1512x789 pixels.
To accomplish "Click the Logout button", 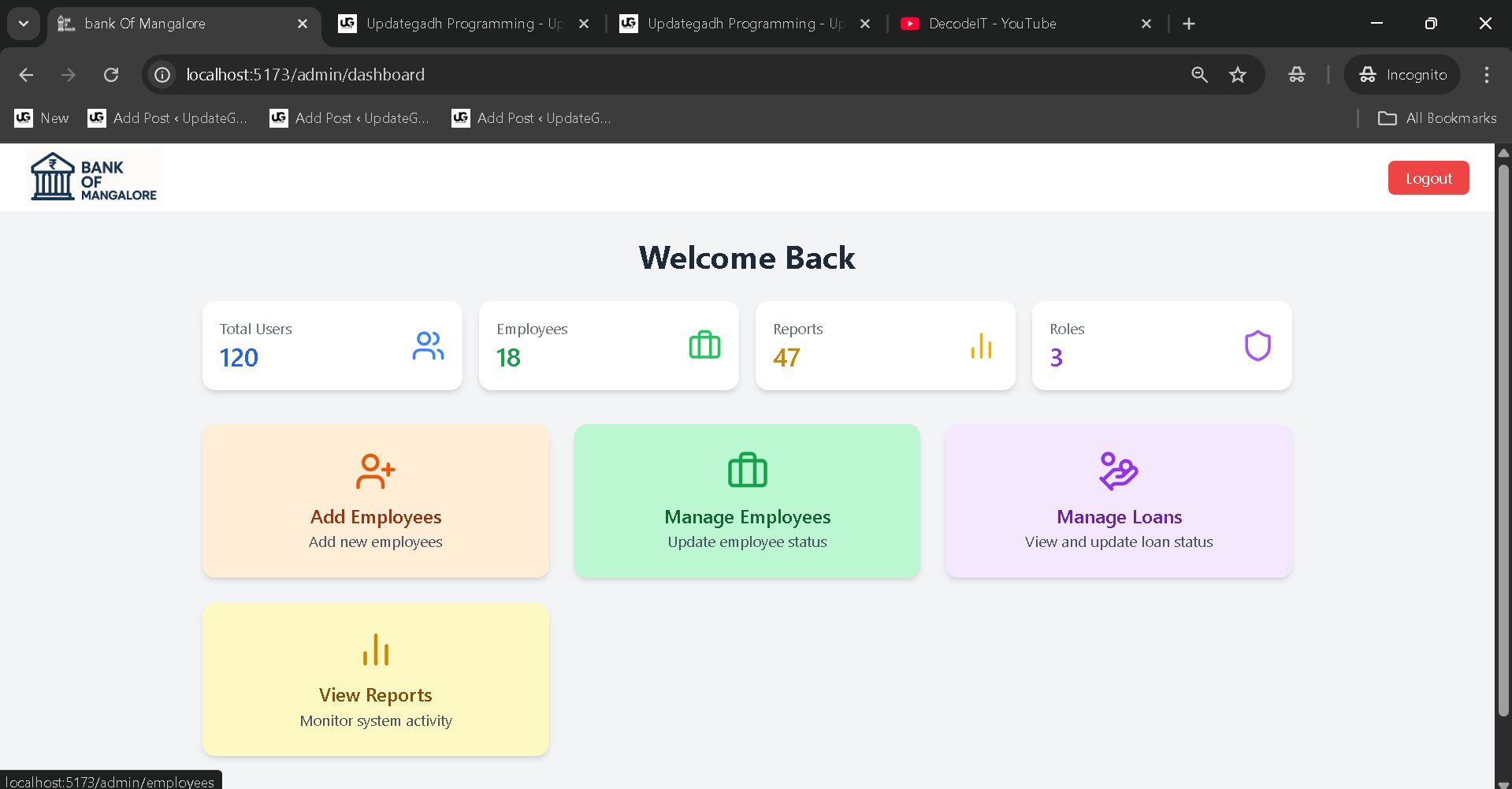I will [x=1428, y=177].
